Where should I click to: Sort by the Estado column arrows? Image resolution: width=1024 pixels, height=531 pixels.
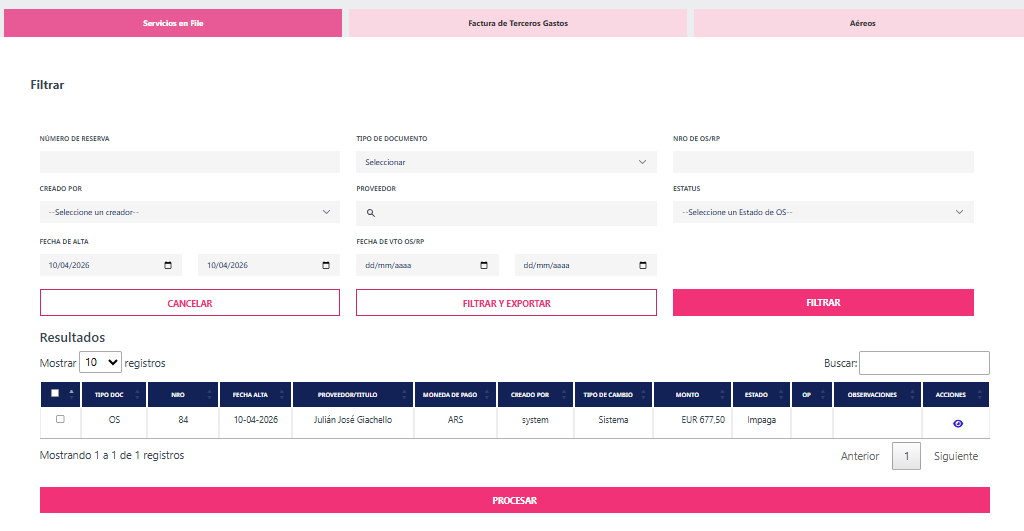click(x=781, y=394)
